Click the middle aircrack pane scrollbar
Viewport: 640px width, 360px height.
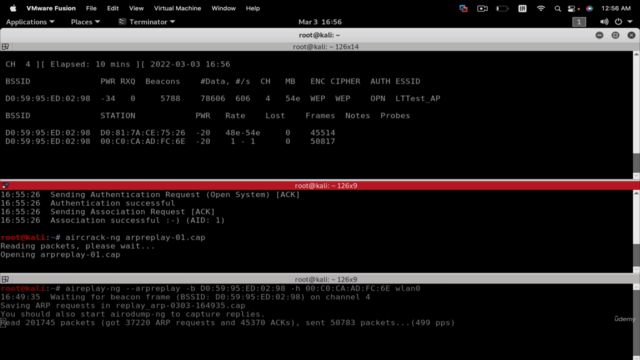(x=636, y=231)
